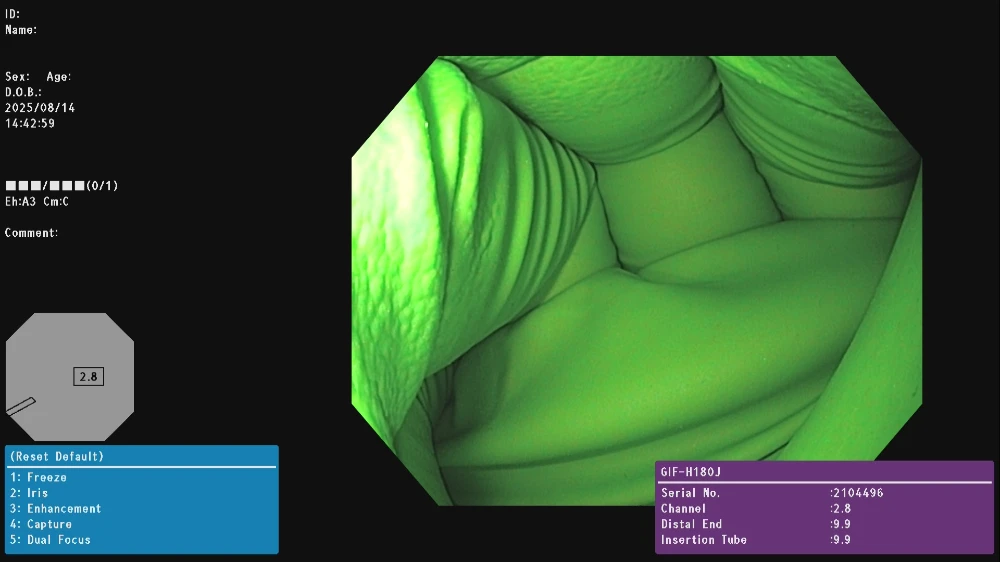Click the gray octagonal scope diagram
The image size is (1000, 562).
point(70,340)
